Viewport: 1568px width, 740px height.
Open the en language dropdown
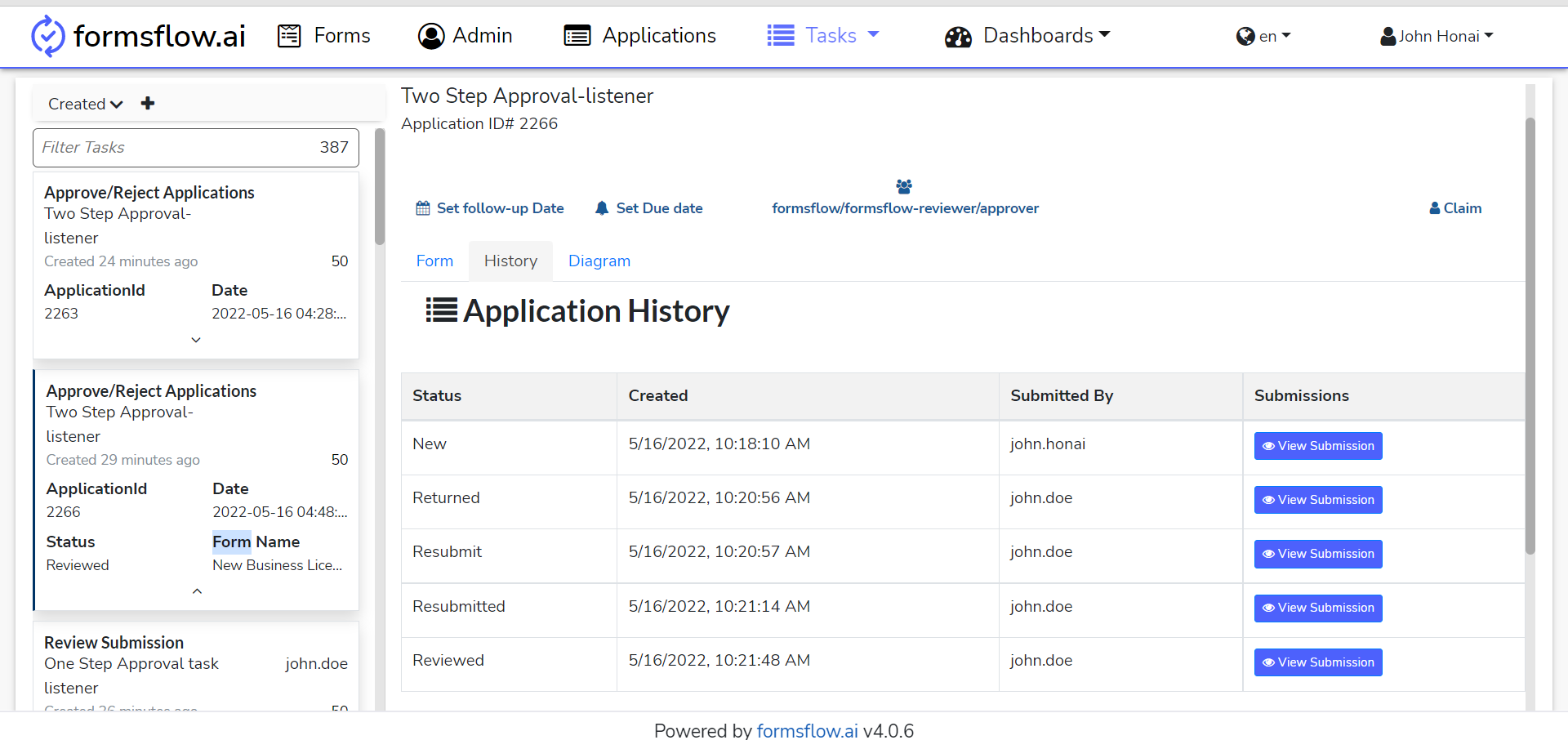click(1263, 36)
